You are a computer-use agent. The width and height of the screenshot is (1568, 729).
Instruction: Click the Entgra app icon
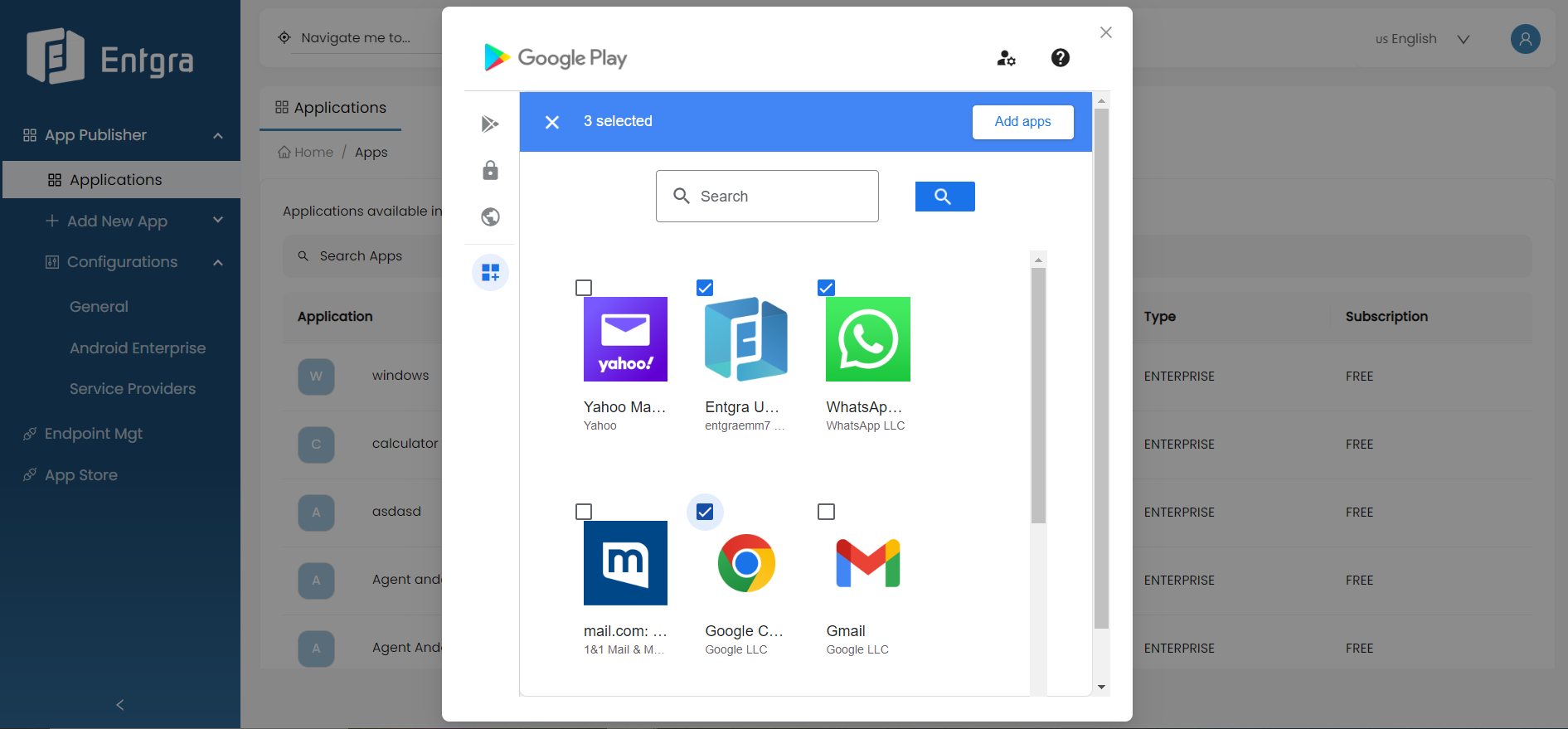coord(746,339)
